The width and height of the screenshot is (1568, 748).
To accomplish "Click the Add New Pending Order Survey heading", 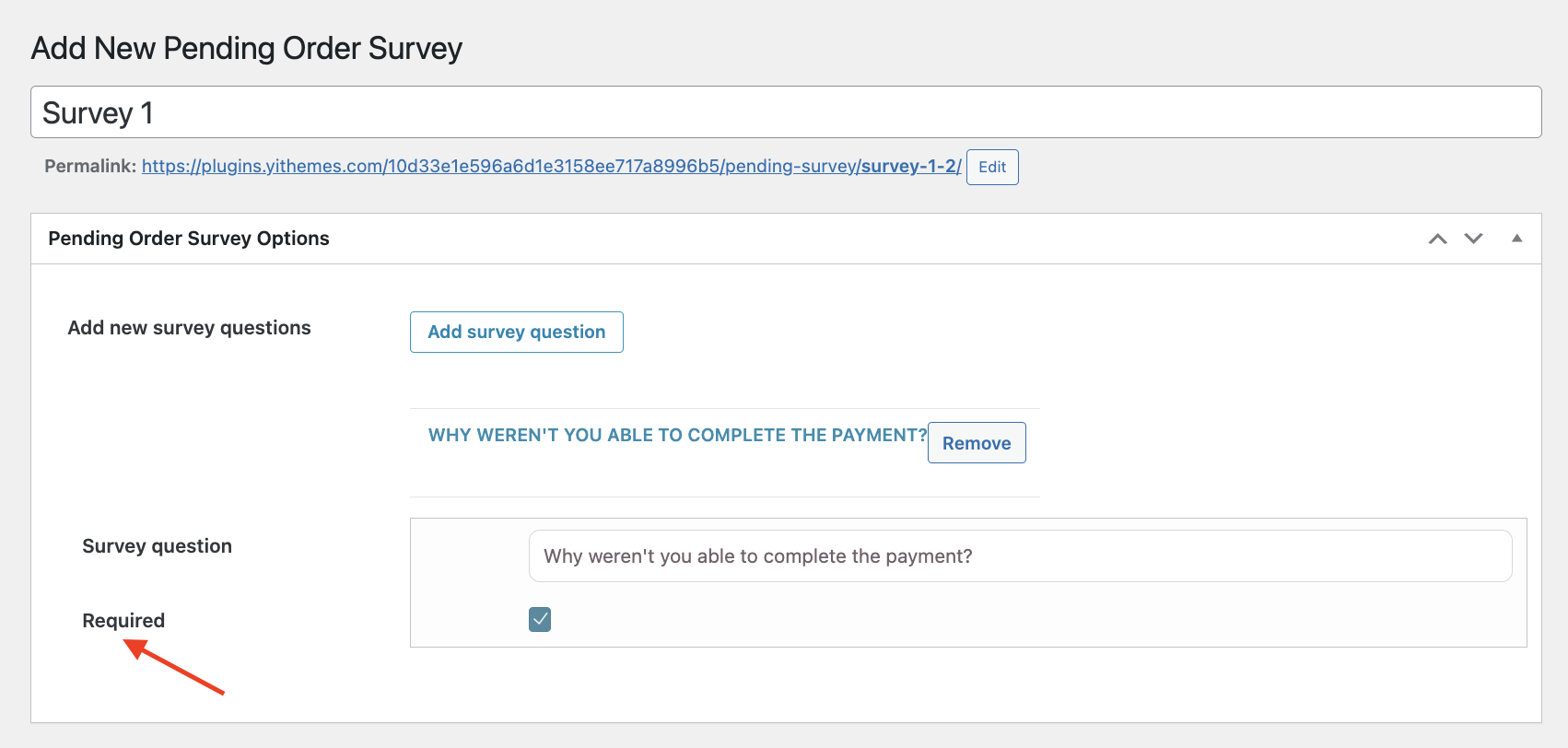I will click(247, 48).
